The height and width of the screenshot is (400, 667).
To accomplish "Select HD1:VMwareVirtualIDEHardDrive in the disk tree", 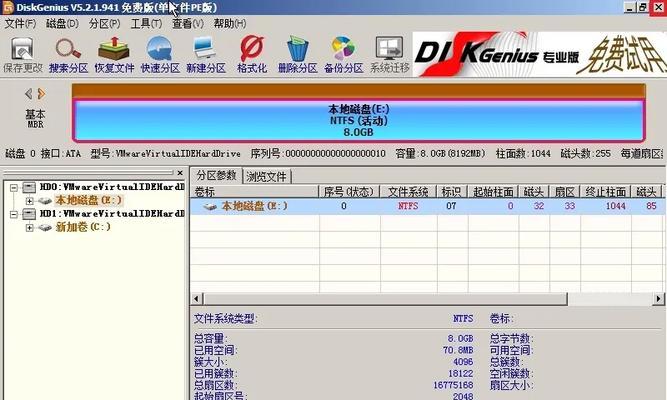I will pyautogui.click(x=112, y=214).
